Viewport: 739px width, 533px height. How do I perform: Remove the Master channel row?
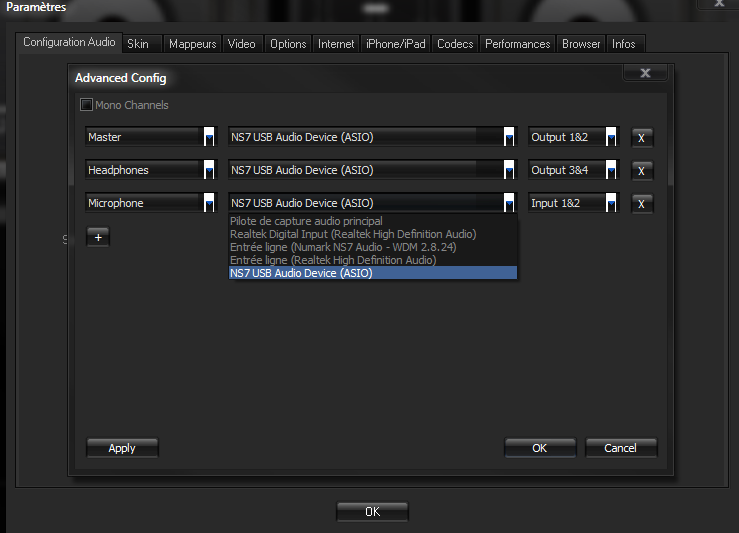641,138
